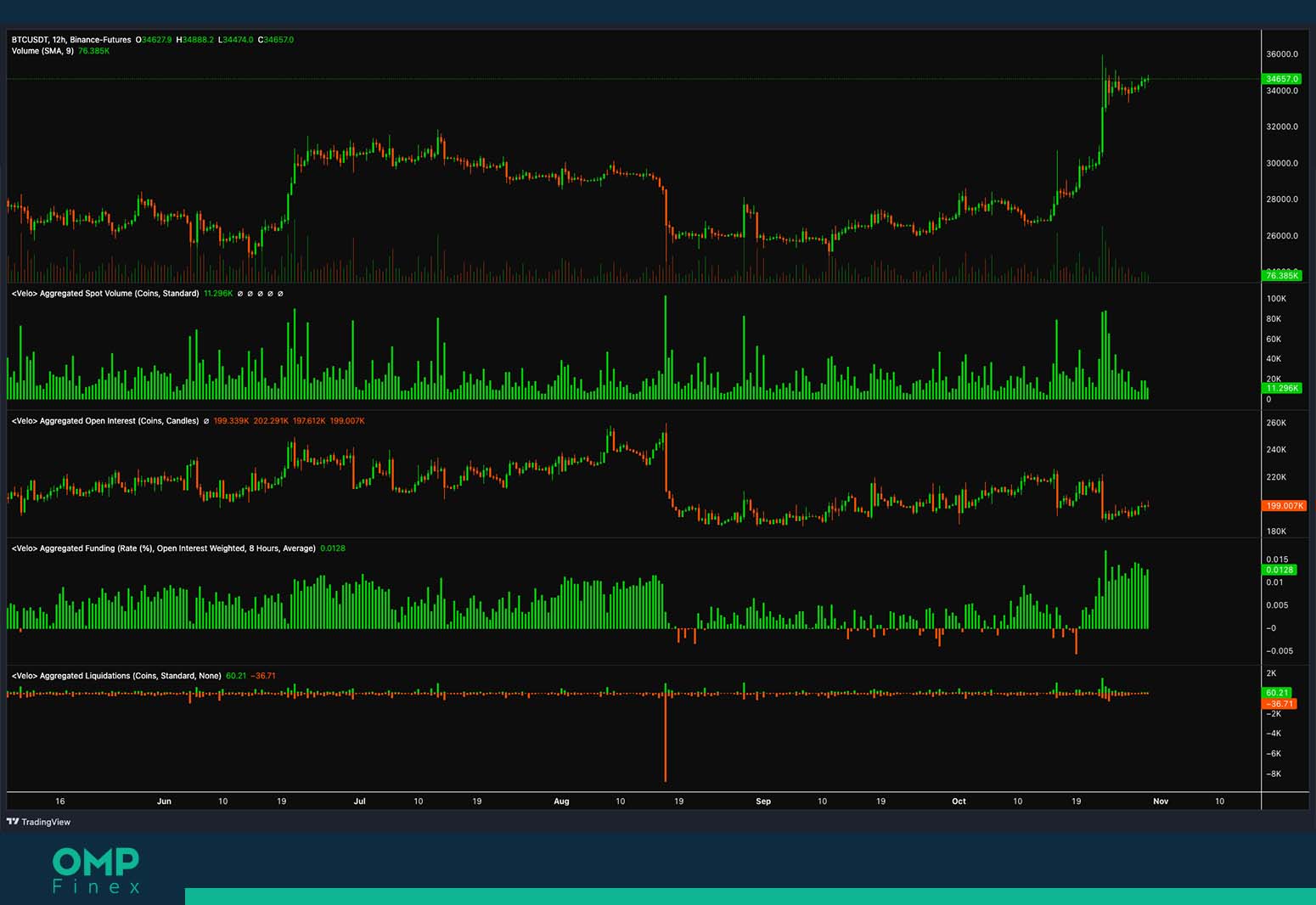Click the low value L34474.0
Image resolution: width=1316 pixels, height=905 pixels.
(x=236, y=40)
